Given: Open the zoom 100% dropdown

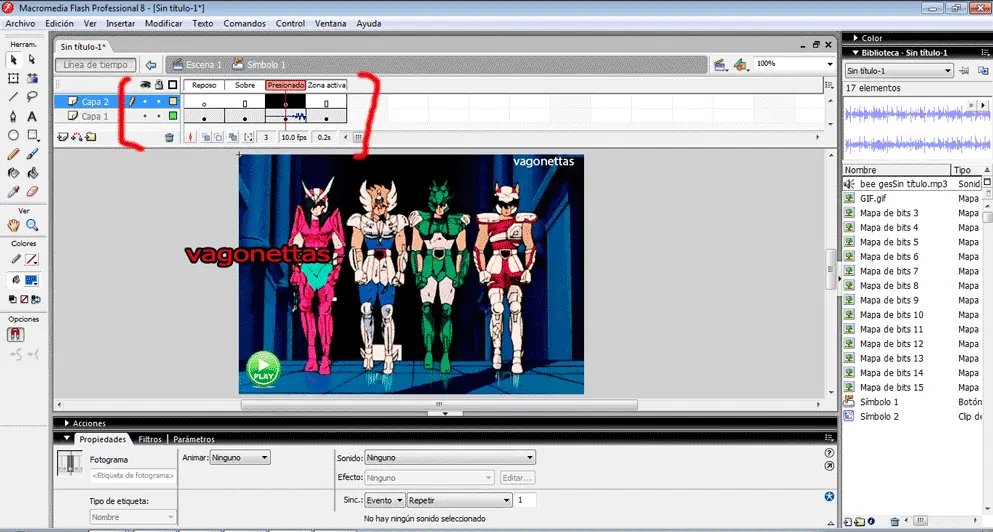Looking at the screenshot, I should click(830, 64).
